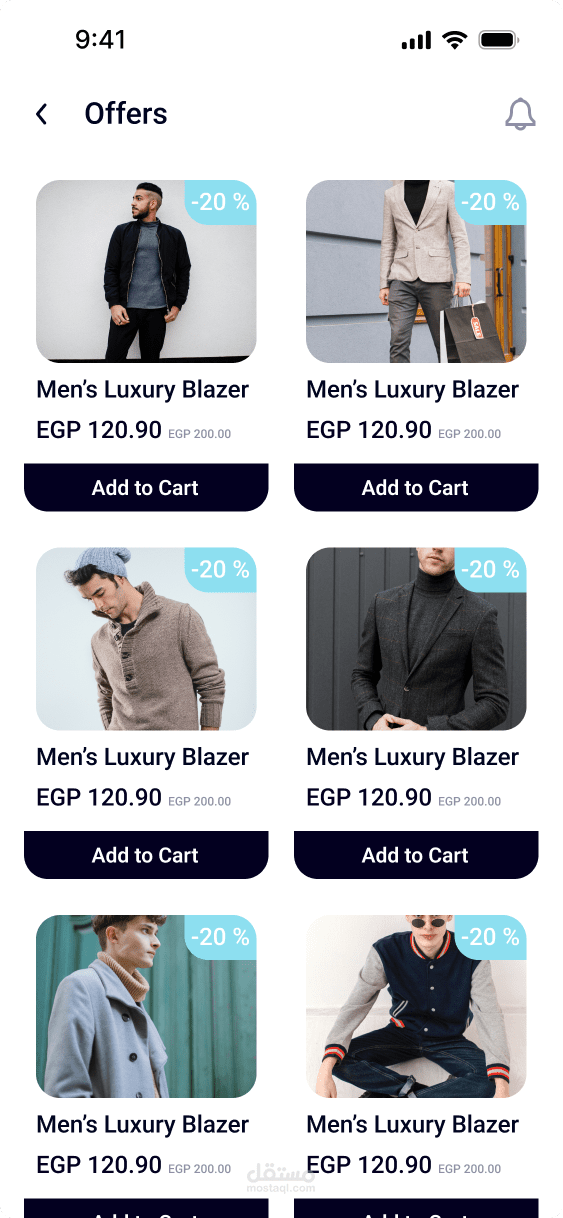Open the grey coat with teal background photo

click(146, 1006)
